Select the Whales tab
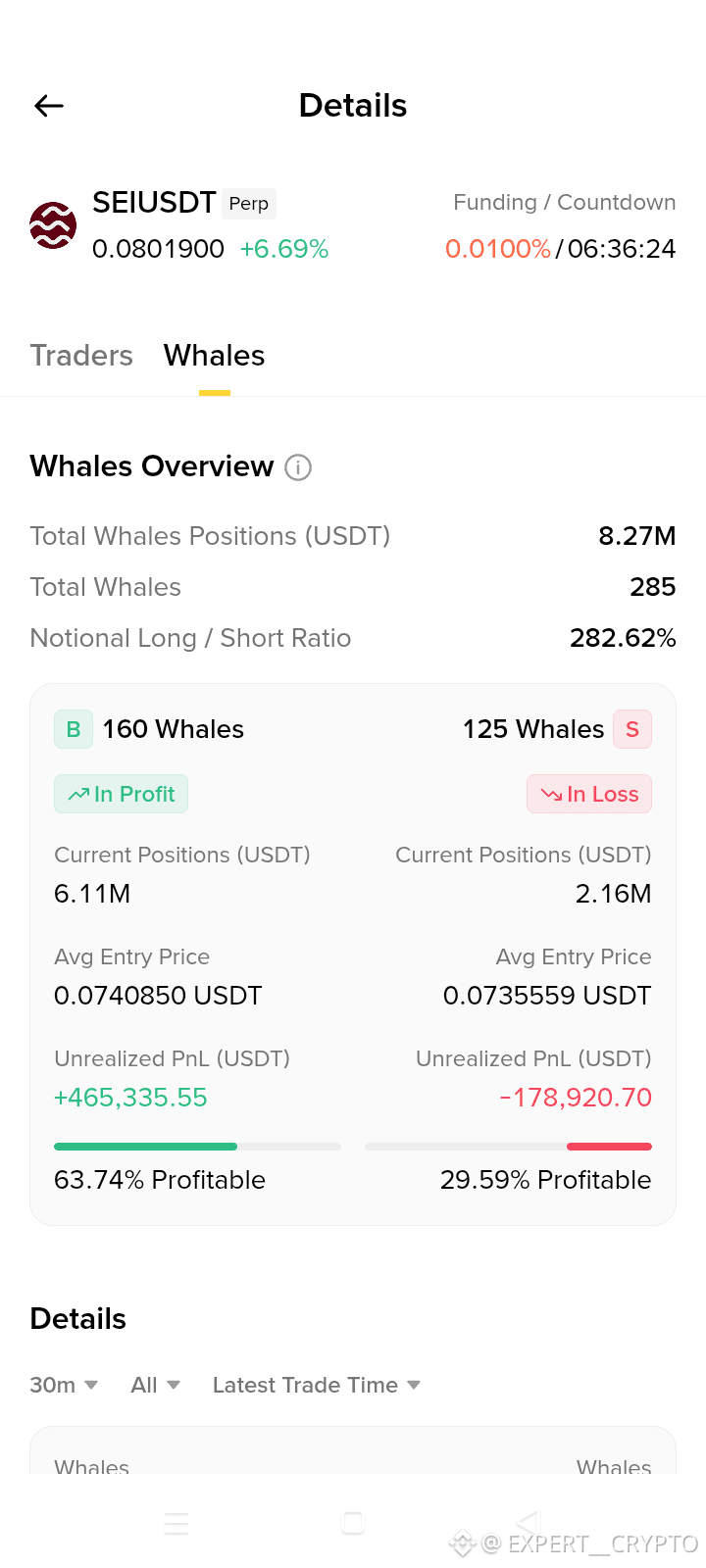Viewport: 706px width, 1568px height. 215,355
